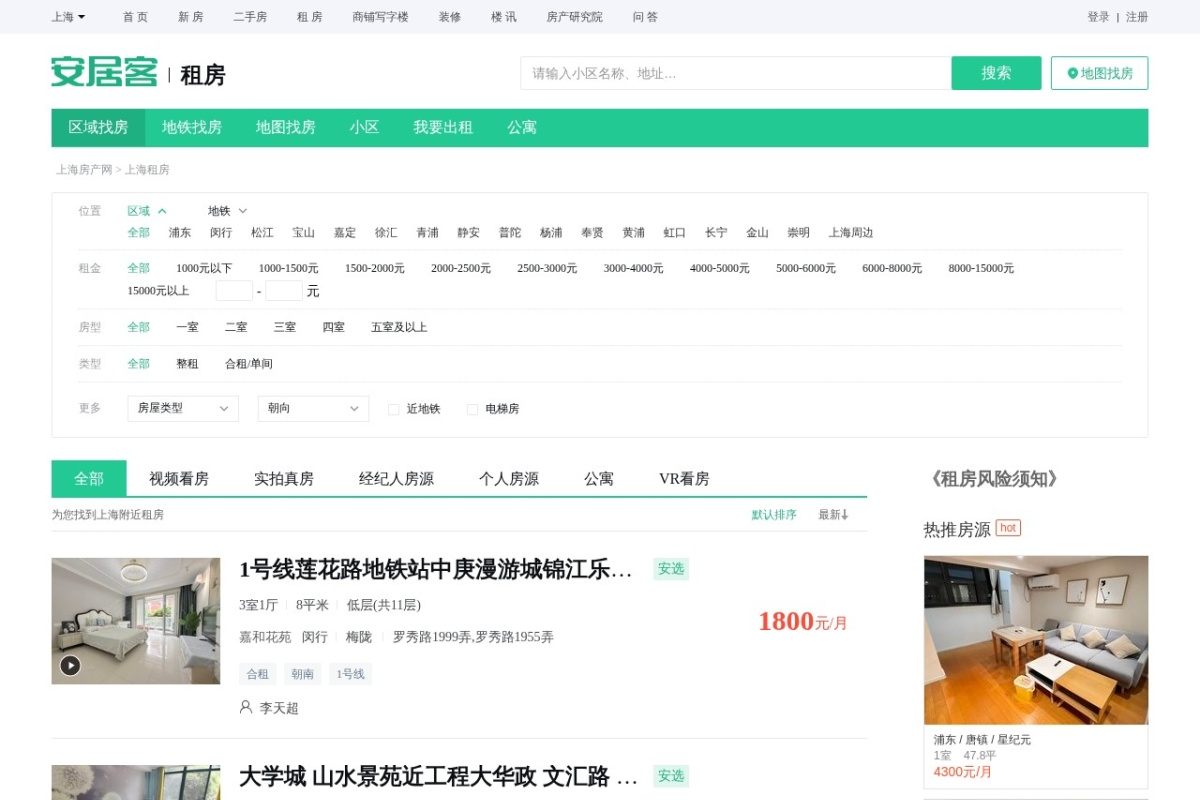1200x800 pixels.
Task: Click the 1号线 tag on first listing
Action: [350, 674]
